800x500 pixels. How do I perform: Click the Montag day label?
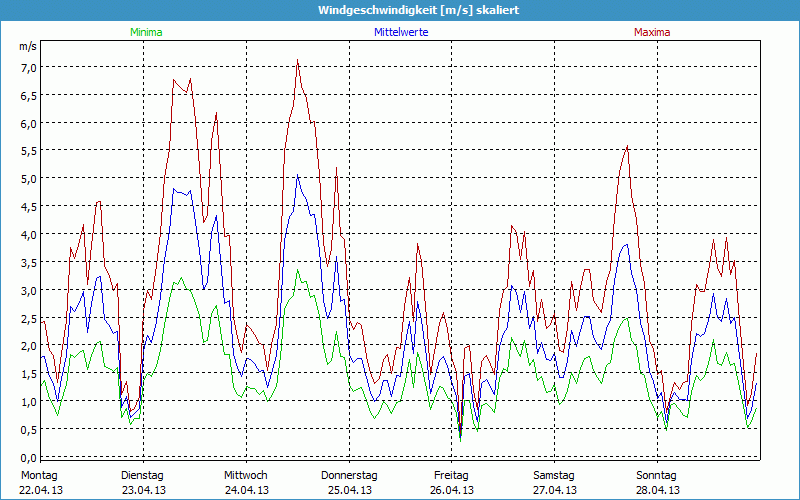coord(39,476)
